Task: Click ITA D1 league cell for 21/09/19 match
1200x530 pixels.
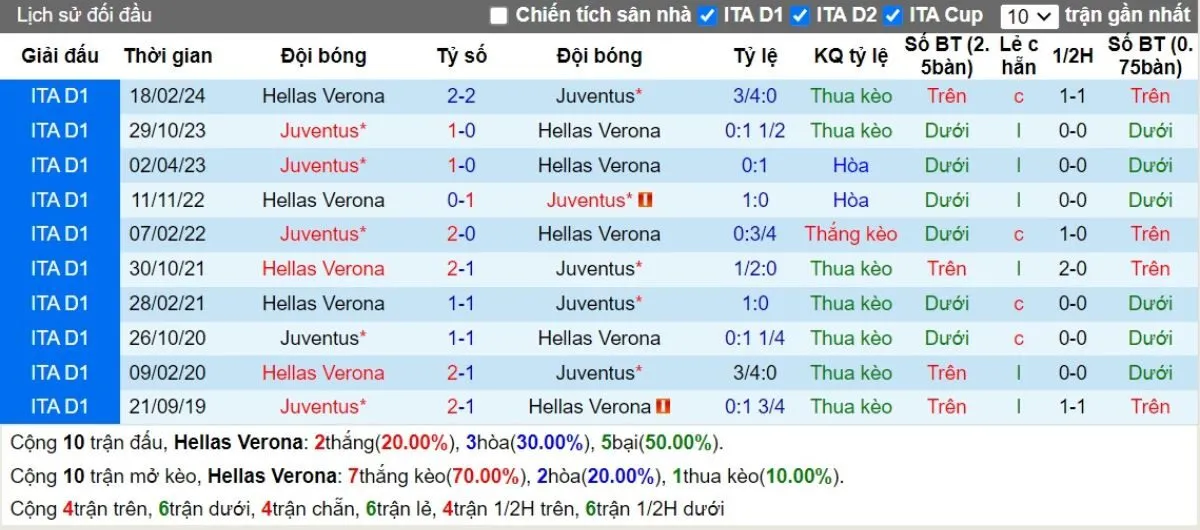Action: 60,407
